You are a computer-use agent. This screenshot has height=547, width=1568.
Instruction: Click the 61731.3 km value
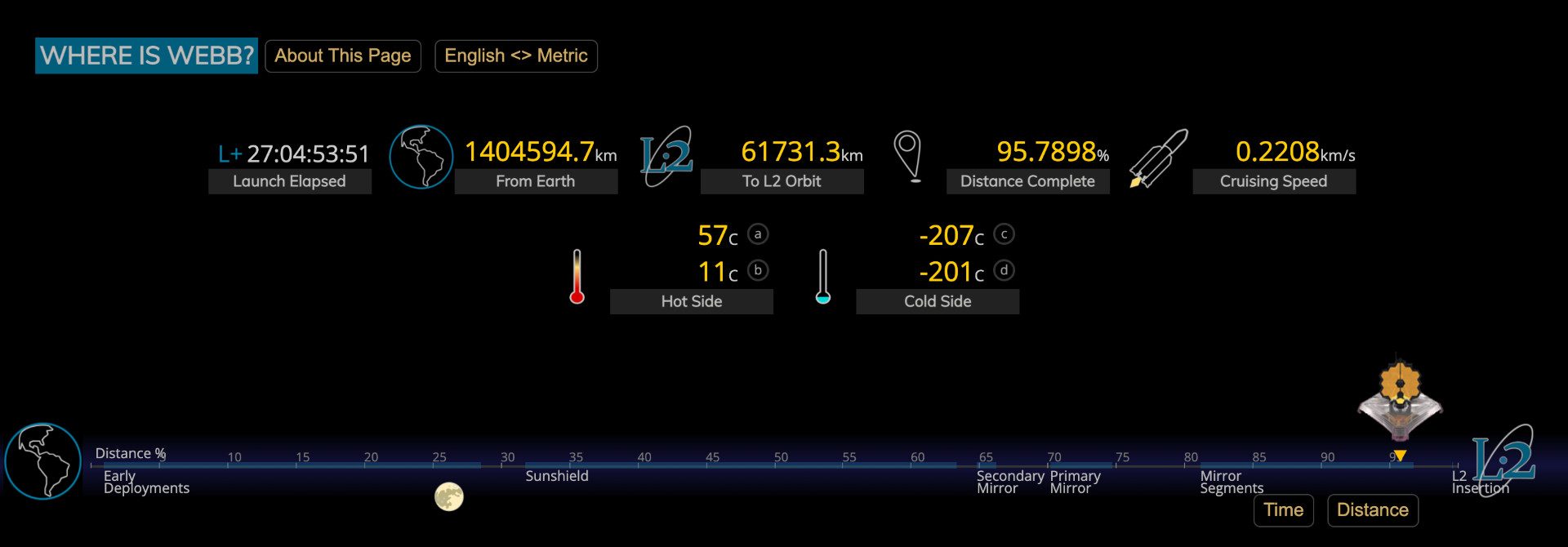pyautogui.click(x=802, y=152)
